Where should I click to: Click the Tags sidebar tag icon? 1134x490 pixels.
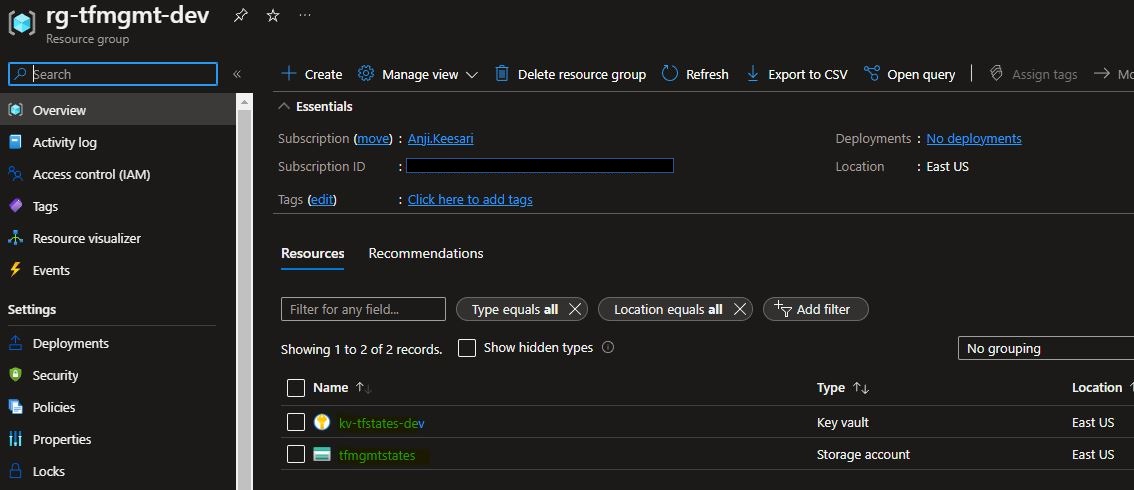point(15,206)
